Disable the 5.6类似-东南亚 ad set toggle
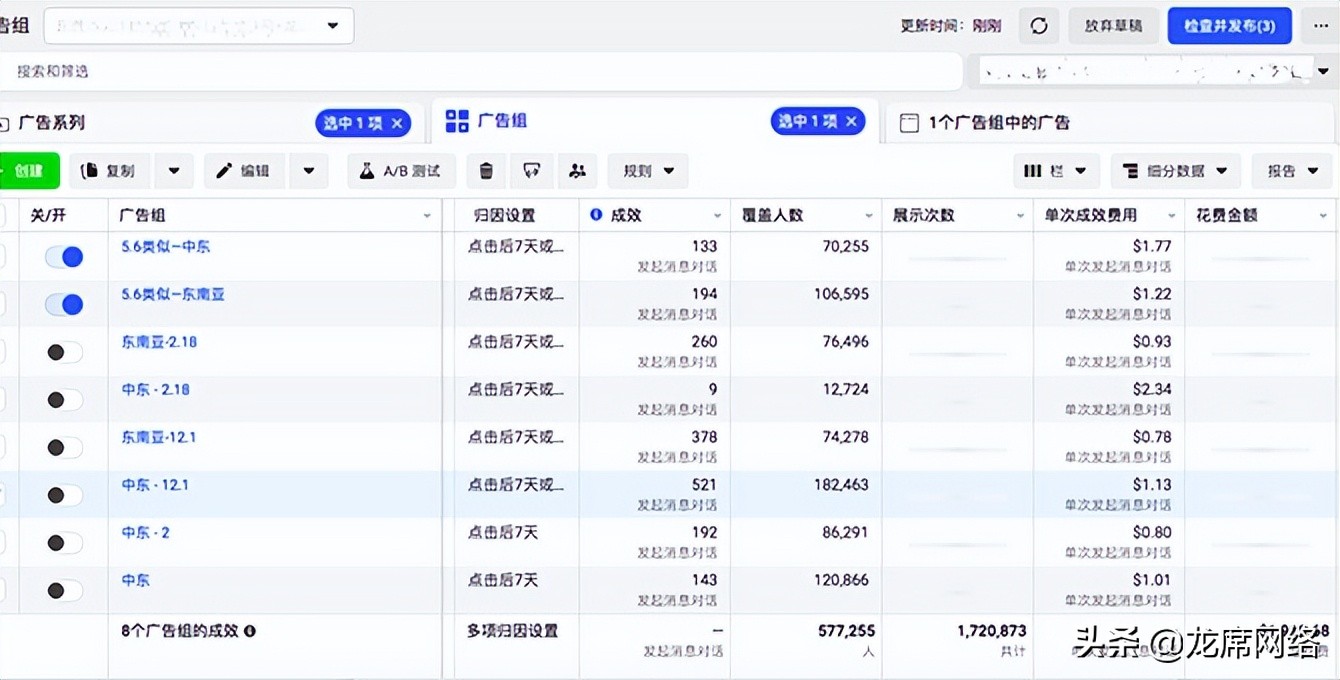1340x680 pixels. (x=64, y=304)
